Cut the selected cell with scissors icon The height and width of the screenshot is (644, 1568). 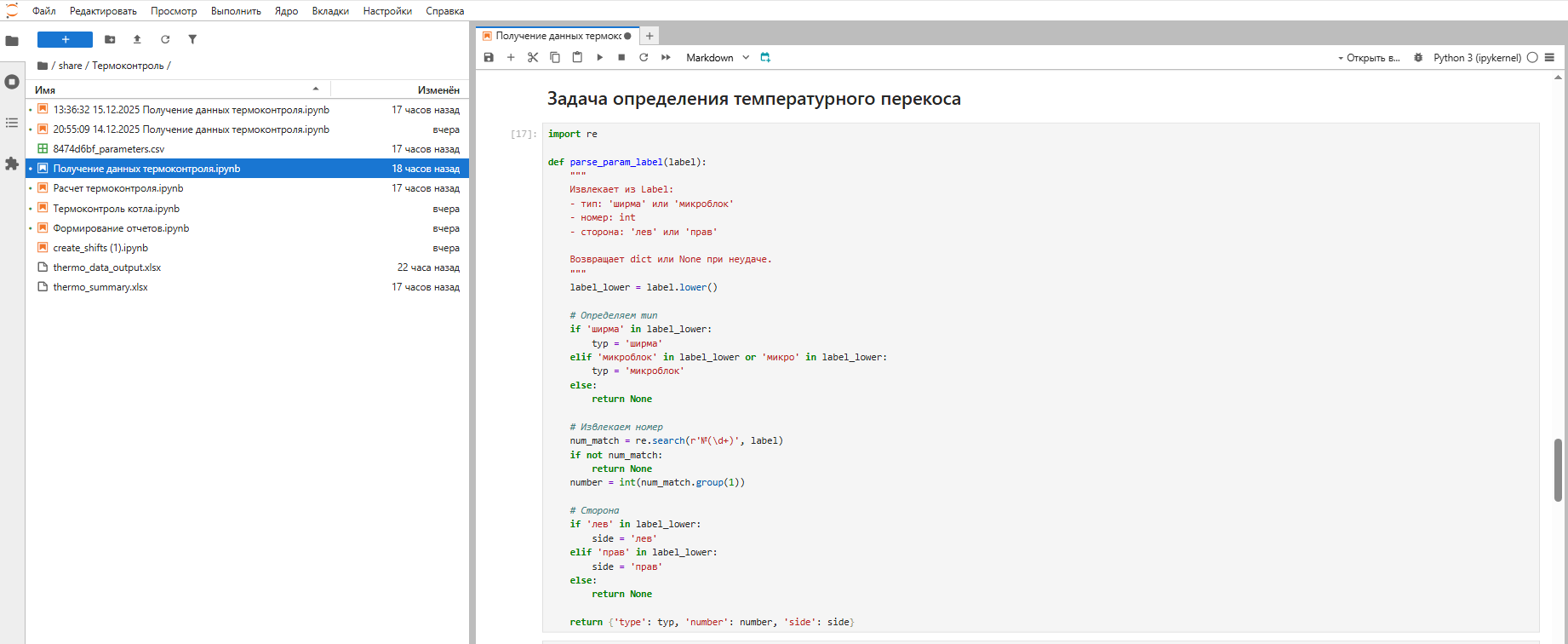(x=533, y=58)
